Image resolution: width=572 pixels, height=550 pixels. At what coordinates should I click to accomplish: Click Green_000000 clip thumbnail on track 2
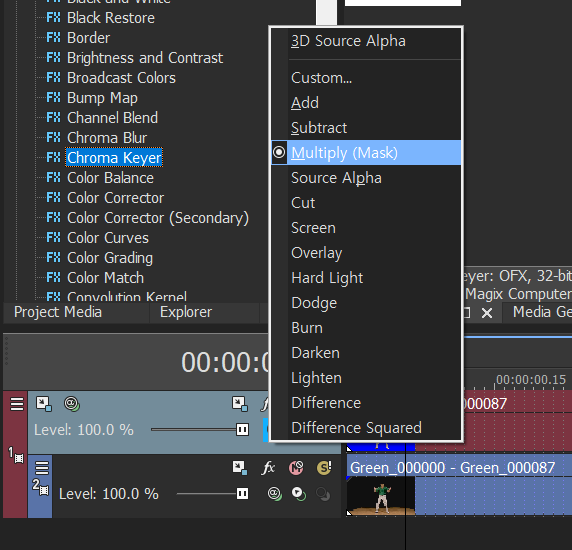(380, 496)
